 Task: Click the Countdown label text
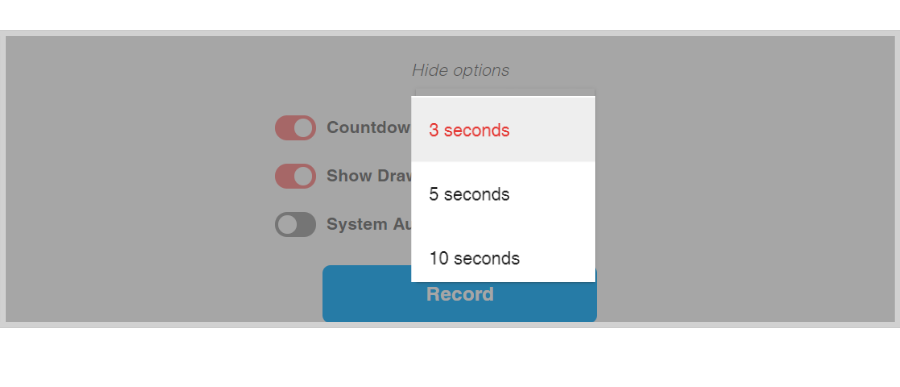[368, 127]
